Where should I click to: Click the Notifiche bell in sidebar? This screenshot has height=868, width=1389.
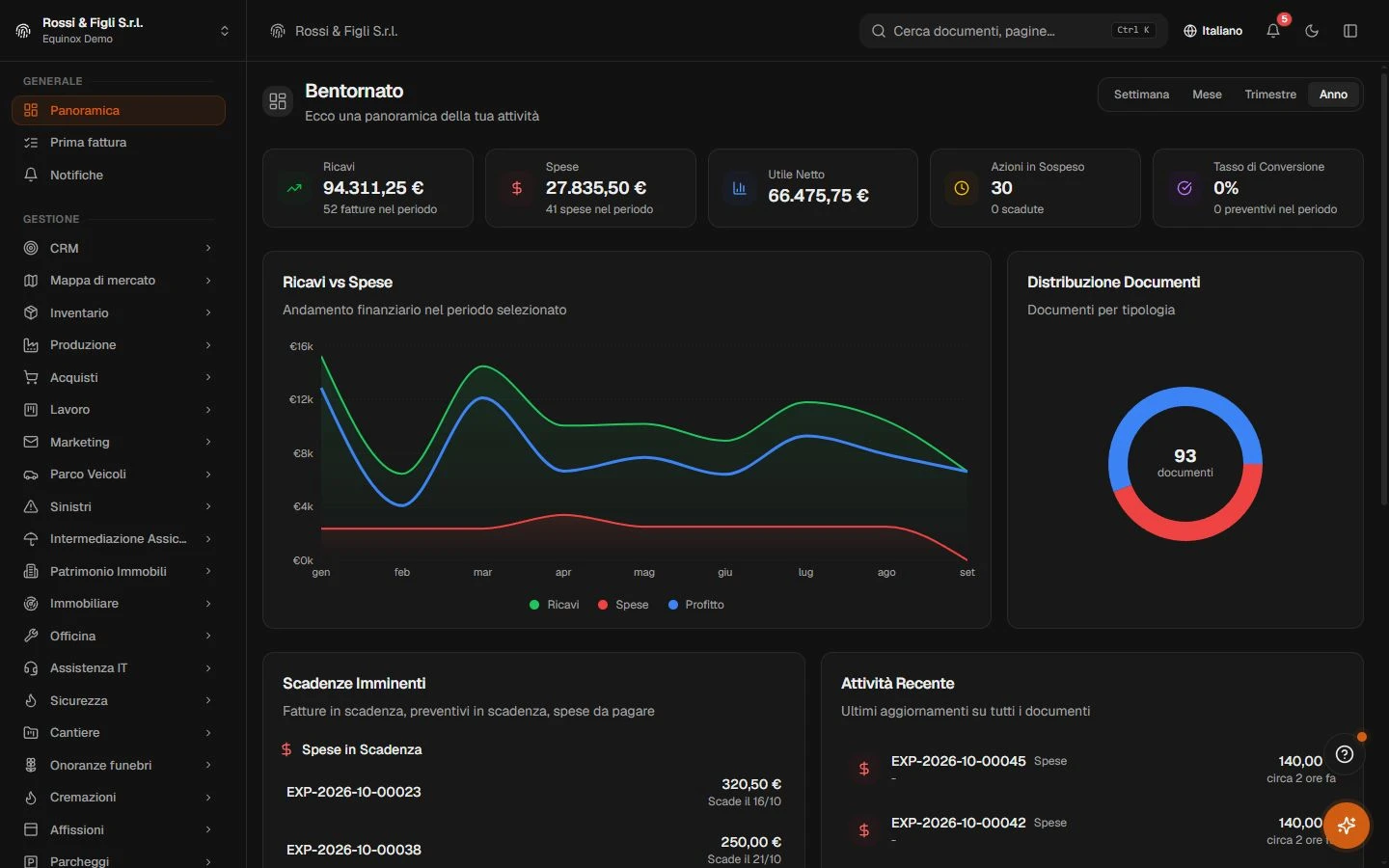(x=118, y=175)
